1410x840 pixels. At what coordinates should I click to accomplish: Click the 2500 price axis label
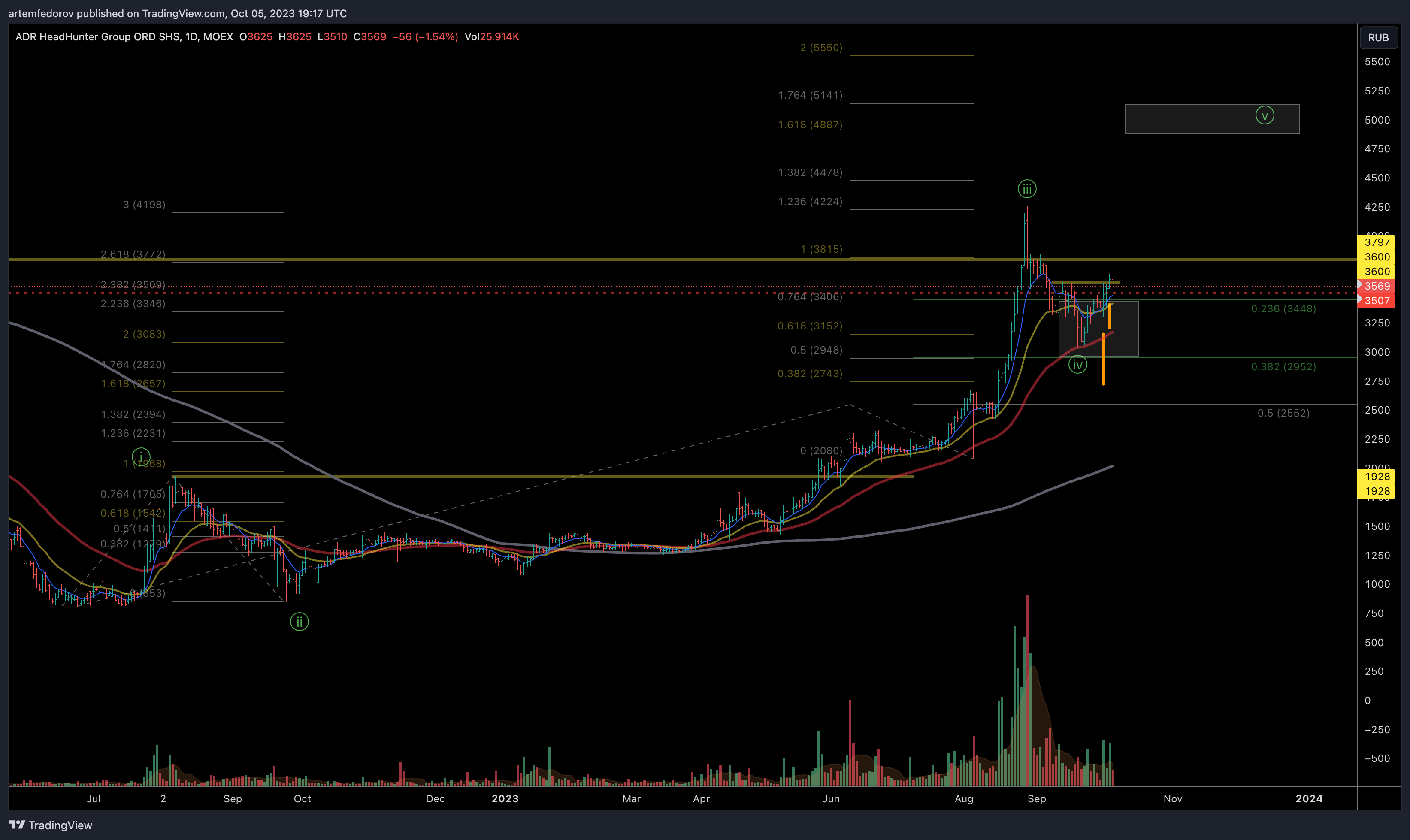pos(1377,410)
